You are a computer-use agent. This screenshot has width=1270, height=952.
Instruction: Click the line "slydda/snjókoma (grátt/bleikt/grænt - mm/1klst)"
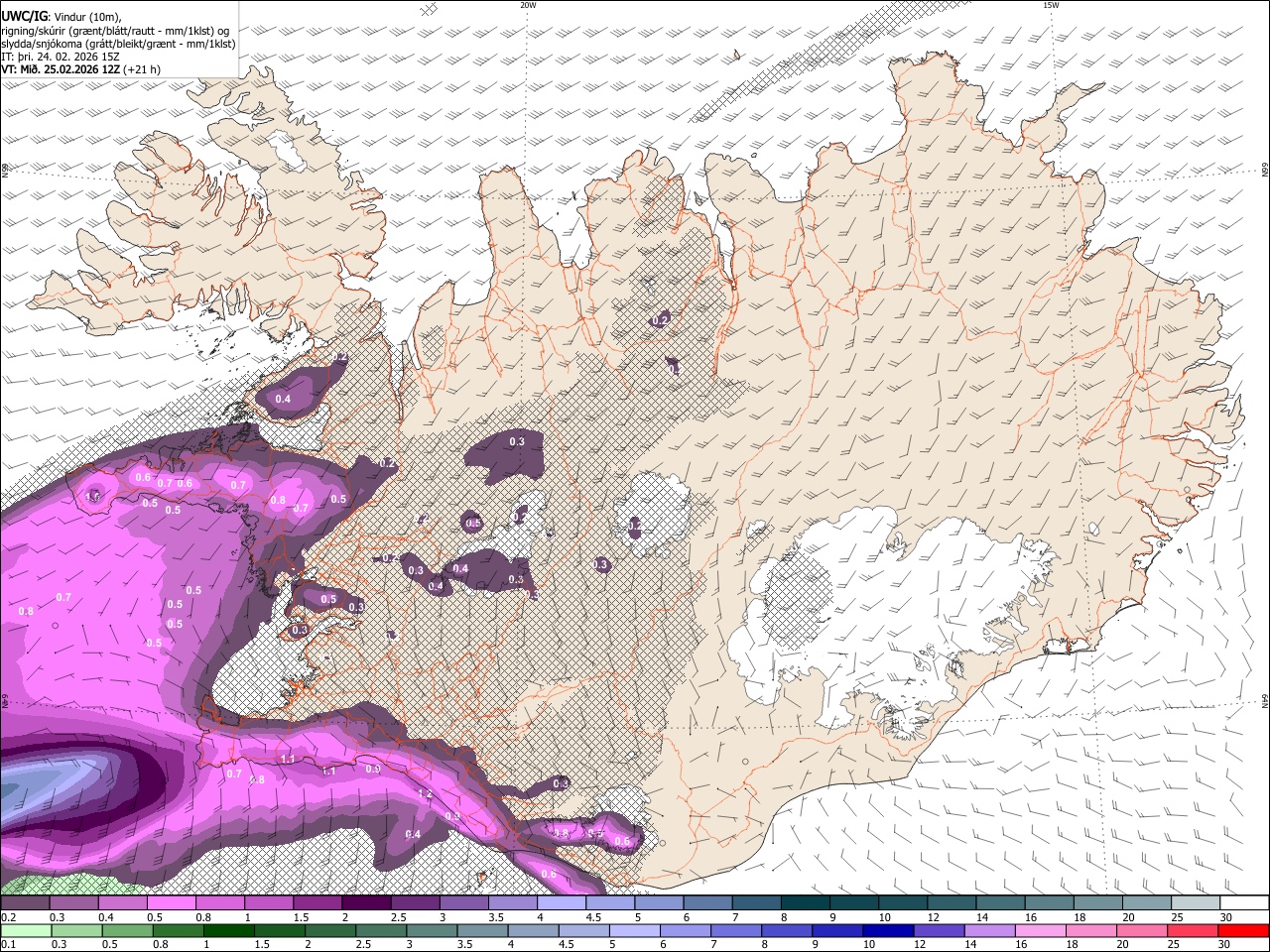click(x=118, y=44)
